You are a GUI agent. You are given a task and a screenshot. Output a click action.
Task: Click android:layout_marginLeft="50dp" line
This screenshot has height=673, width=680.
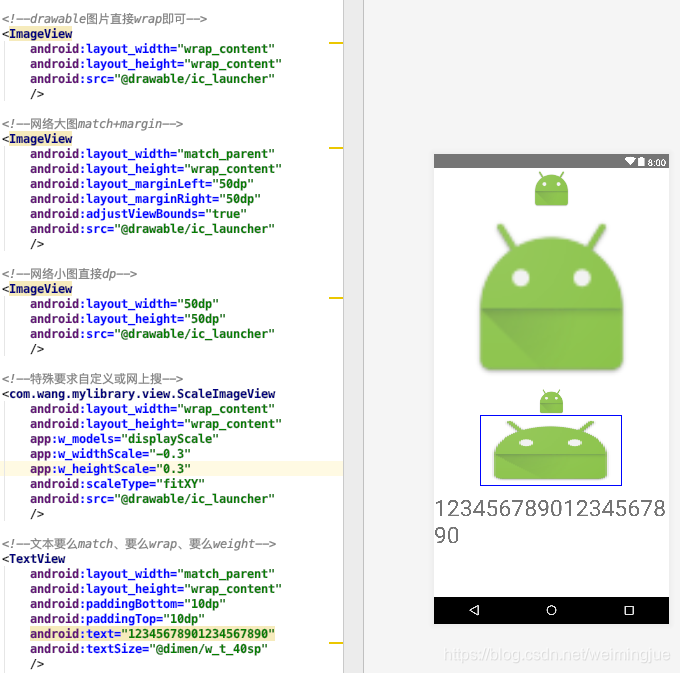[142, 184]
